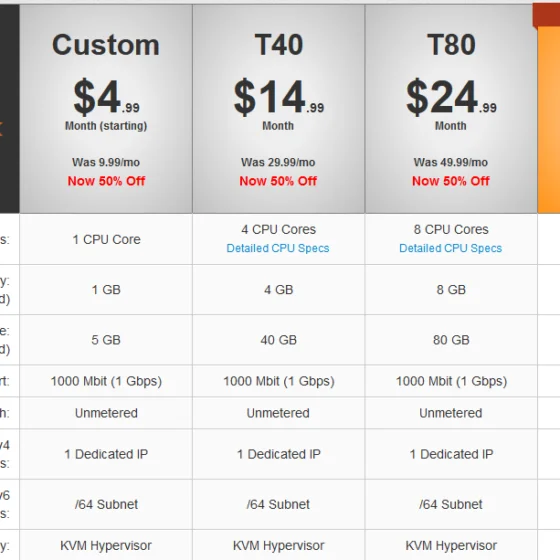
Task: Click the Custom plan Unmetered bandwidth cell
Action: (106, 413)
